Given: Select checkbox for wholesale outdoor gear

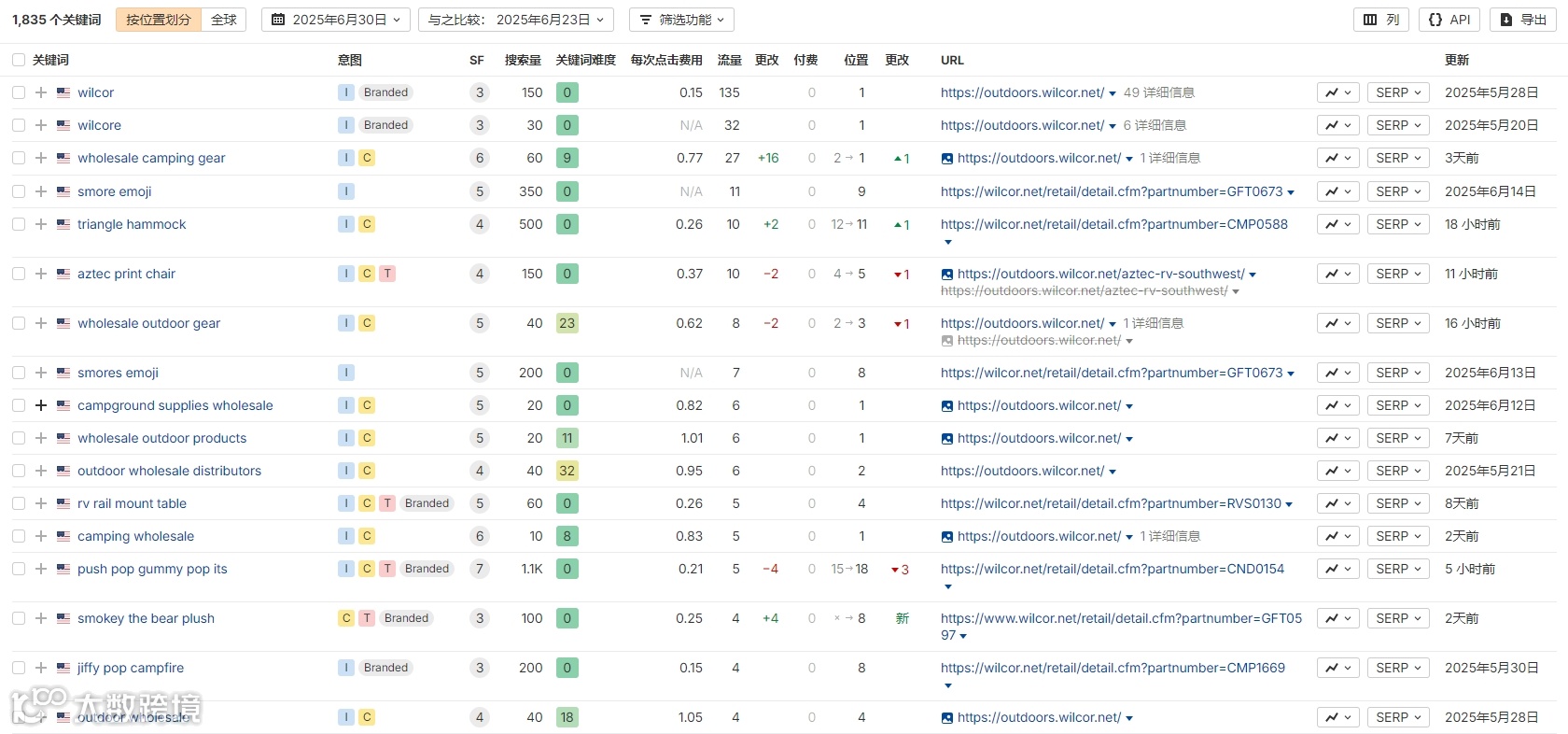Looking at the screenshot, I should 19,323.
